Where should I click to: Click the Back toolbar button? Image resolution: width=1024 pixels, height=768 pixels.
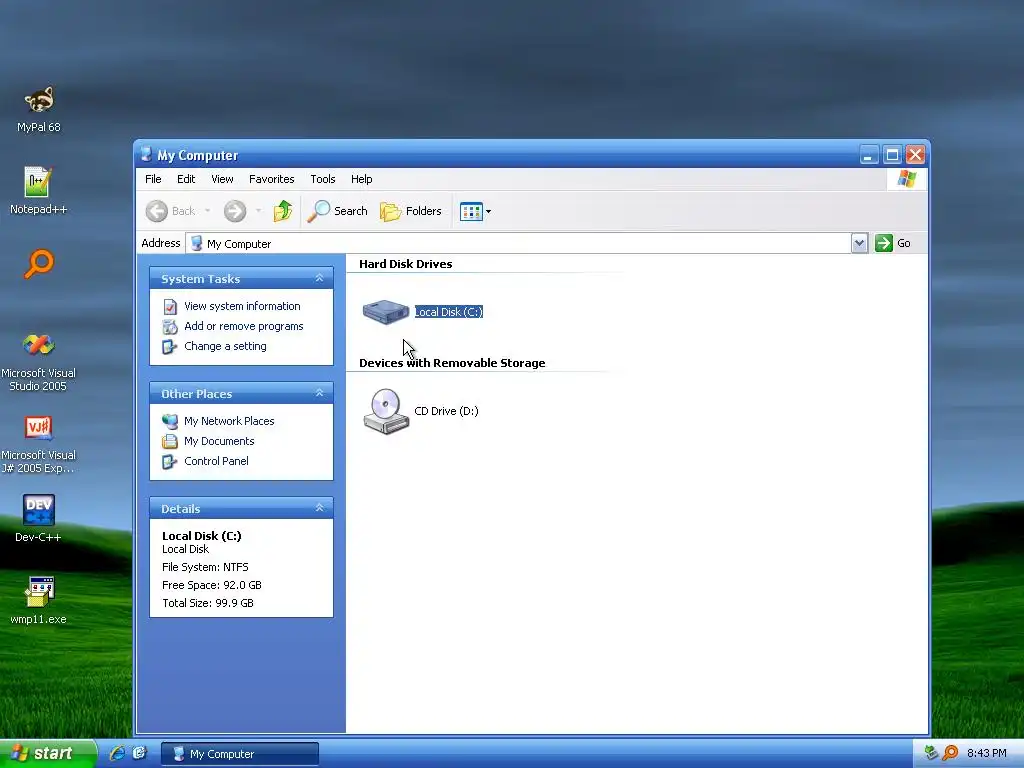pos(170,211)
